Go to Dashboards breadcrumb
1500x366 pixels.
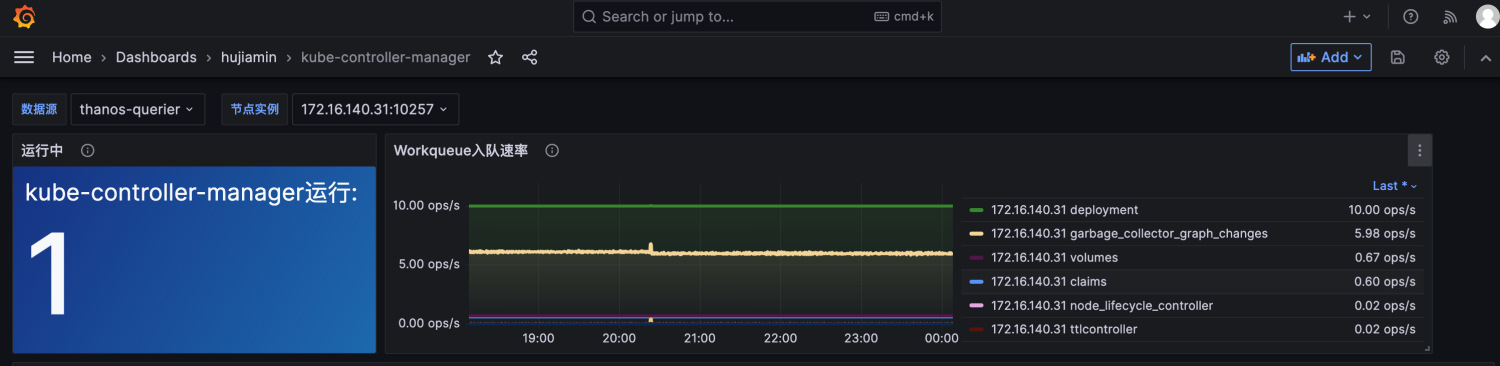[156, 58]
